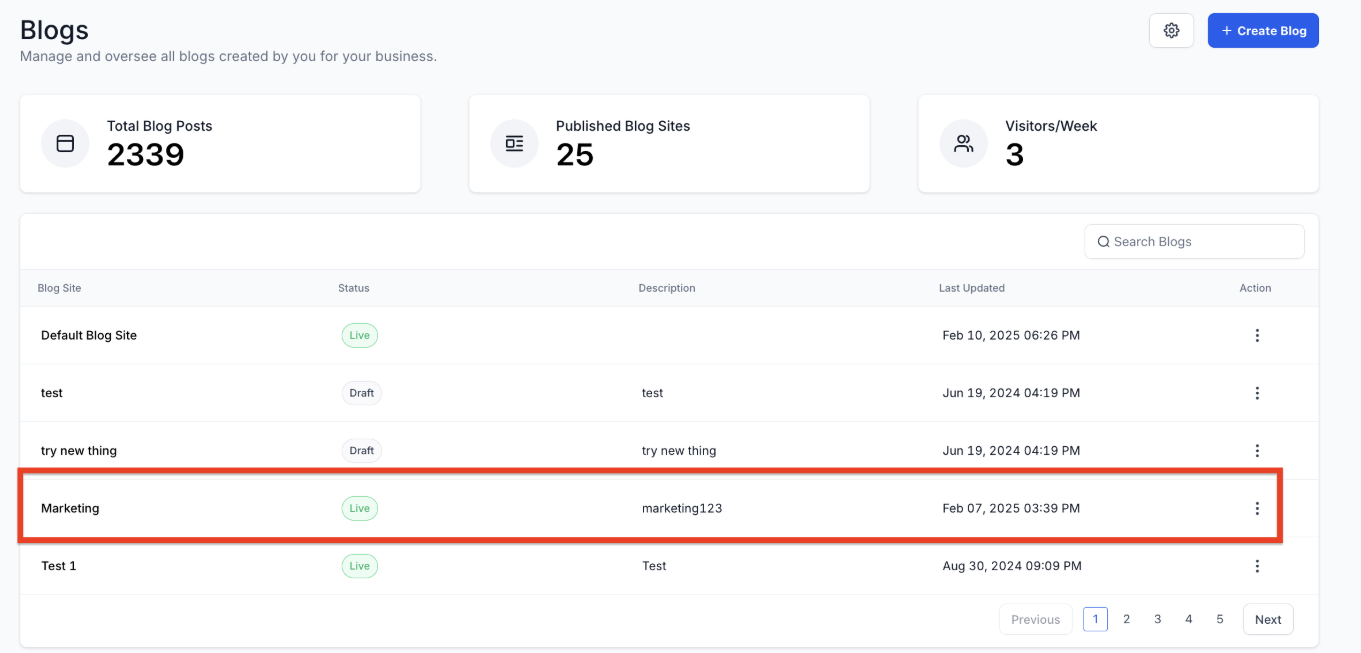Open action menu for try new thing
The image size is (1361, 653).
point(1257,451)
